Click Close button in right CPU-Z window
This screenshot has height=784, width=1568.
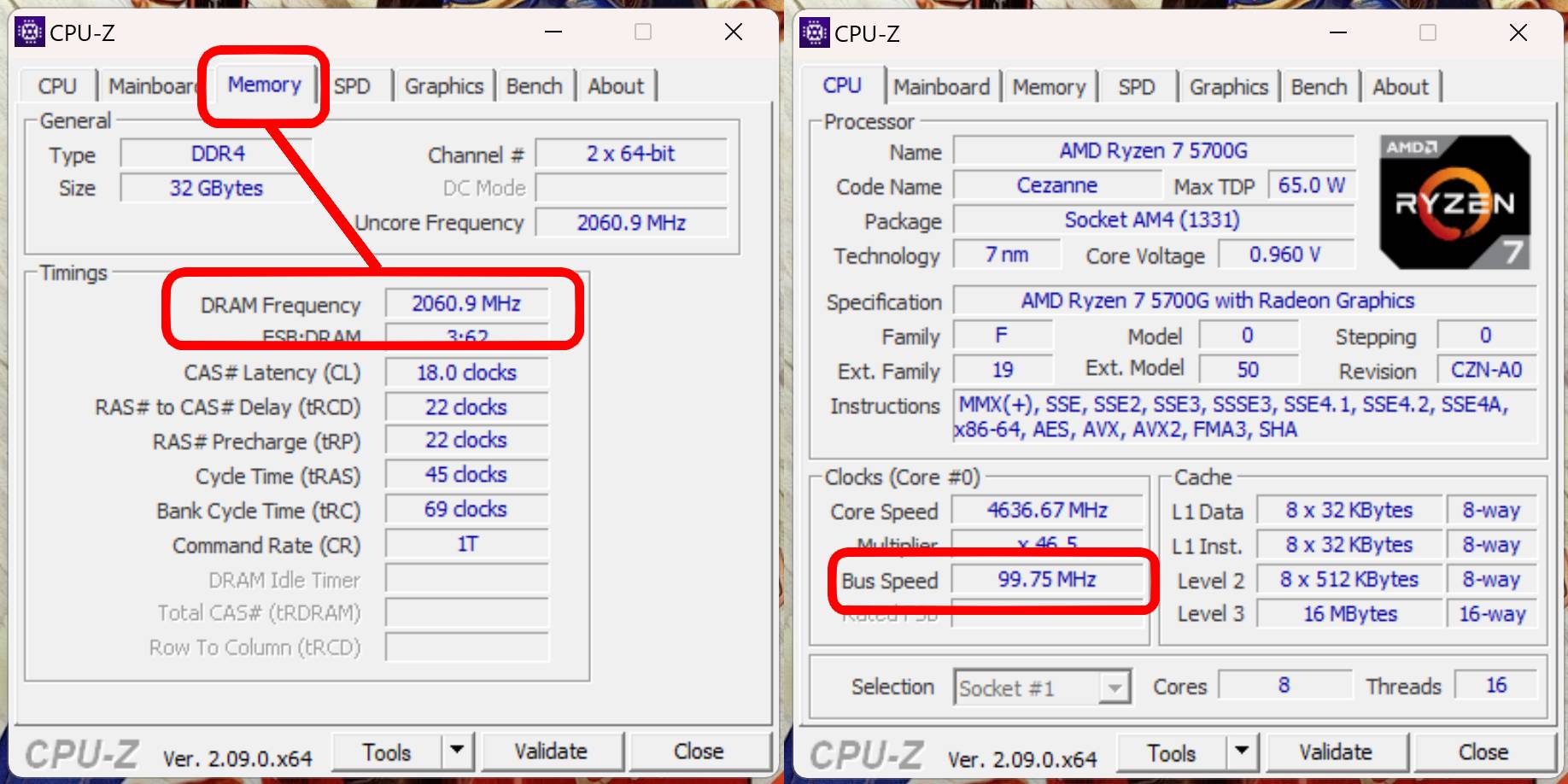tap(1483, 752)
